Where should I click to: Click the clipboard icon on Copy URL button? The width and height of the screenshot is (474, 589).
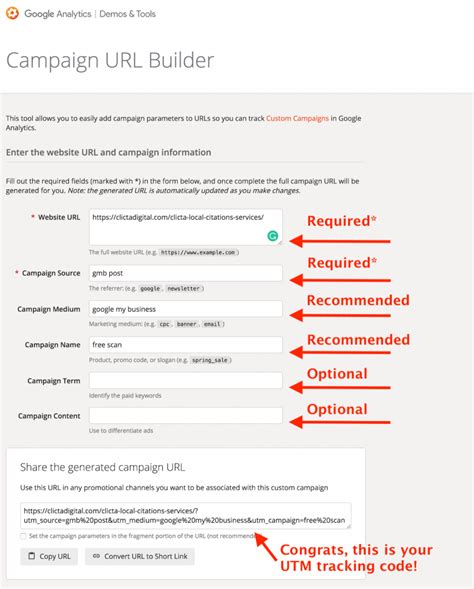[32, 556]
